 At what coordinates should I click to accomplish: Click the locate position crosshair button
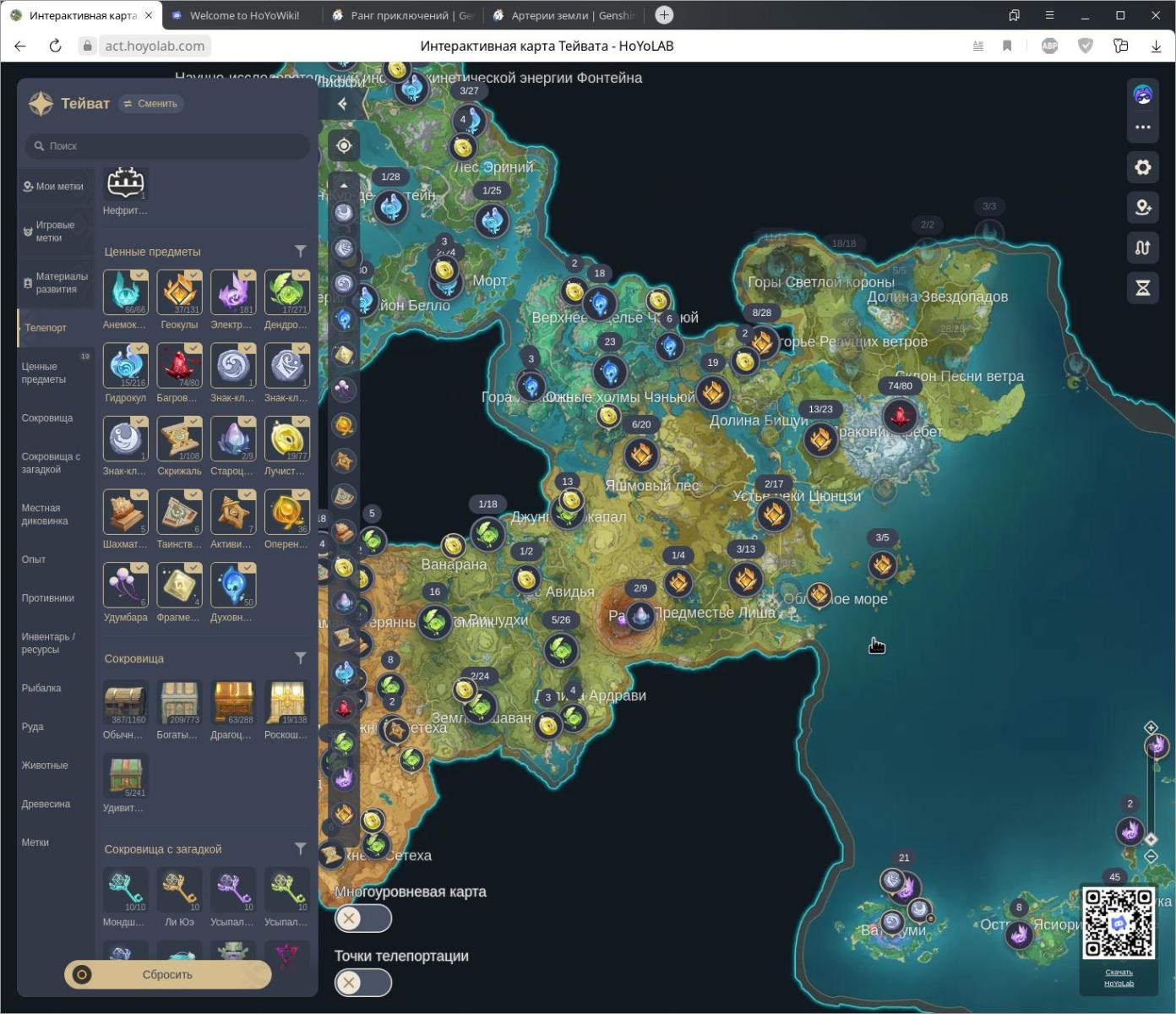343,145
